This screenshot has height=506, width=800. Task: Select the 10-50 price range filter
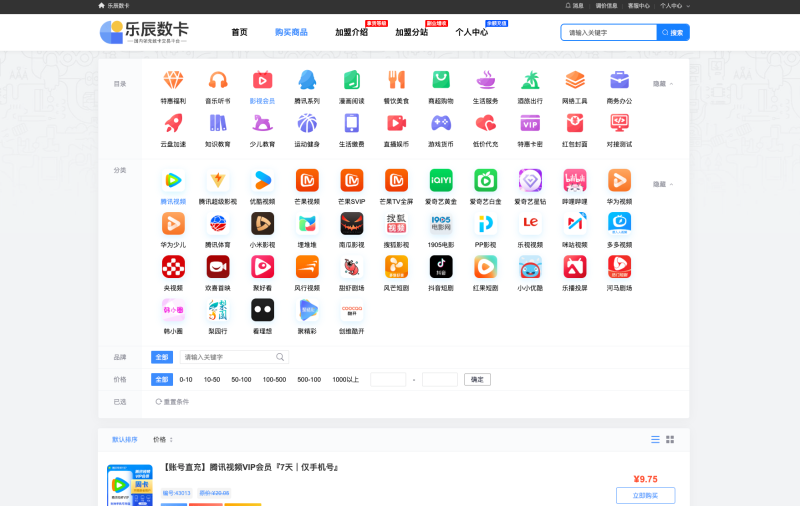[x=212, y=380]
